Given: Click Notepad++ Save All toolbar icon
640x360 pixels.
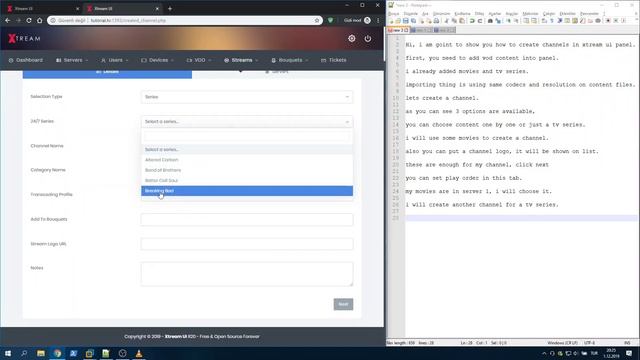Looking at the screenshot, I should coord(413,21).
